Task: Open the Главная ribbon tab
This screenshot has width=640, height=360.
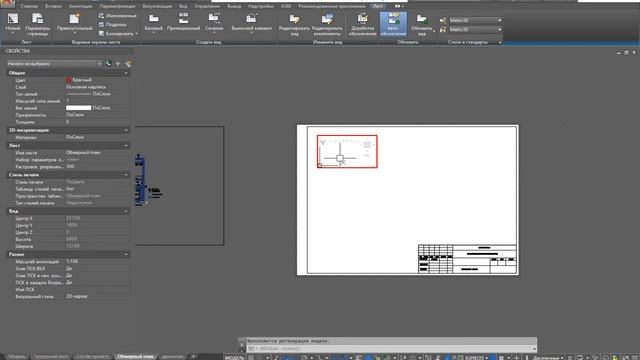Action: tap(29, 6)
